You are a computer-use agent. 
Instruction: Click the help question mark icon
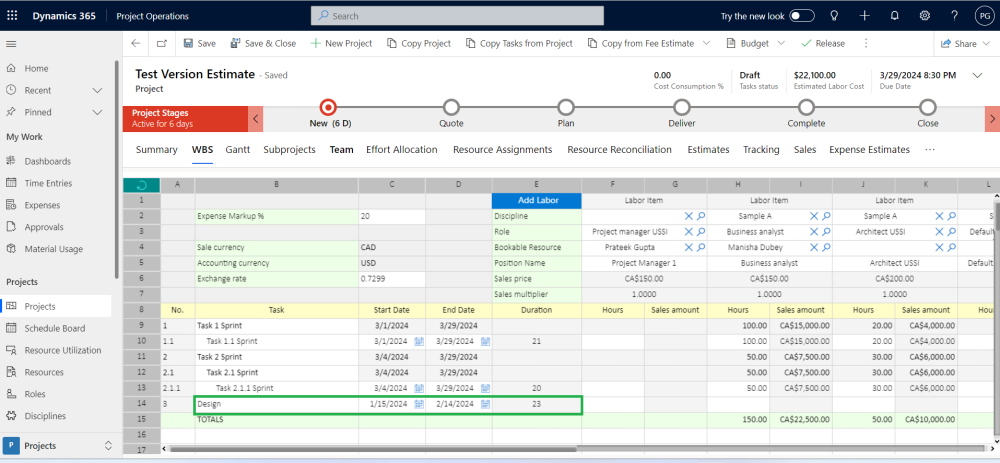click(x=954, y=16)
